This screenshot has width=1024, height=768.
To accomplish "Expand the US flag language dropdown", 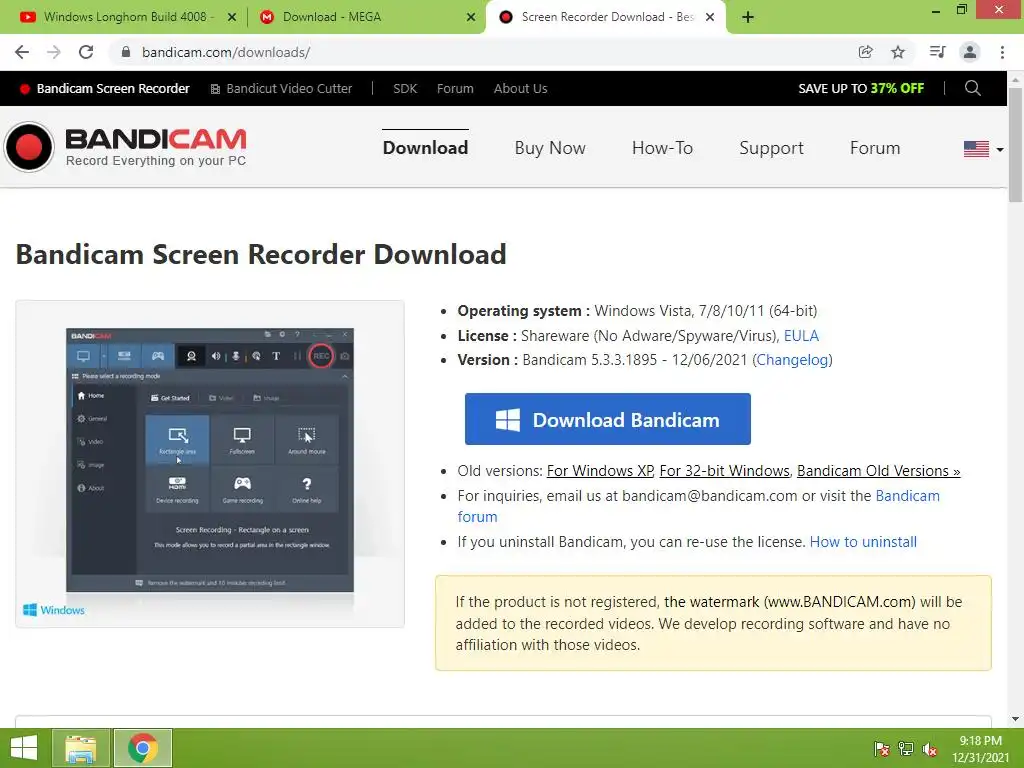I will (x=984, y=149).
